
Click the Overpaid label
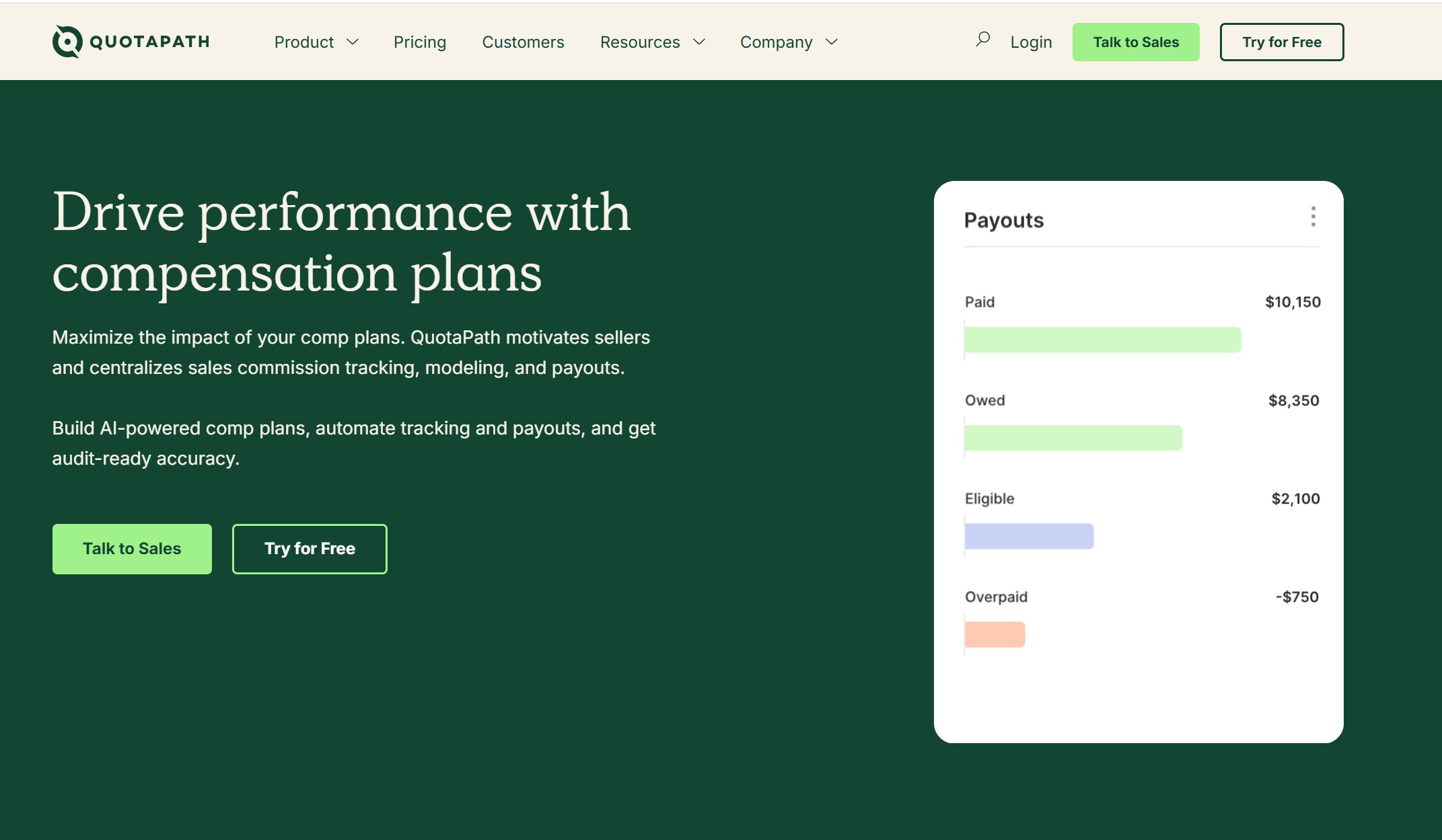(996, 597)
